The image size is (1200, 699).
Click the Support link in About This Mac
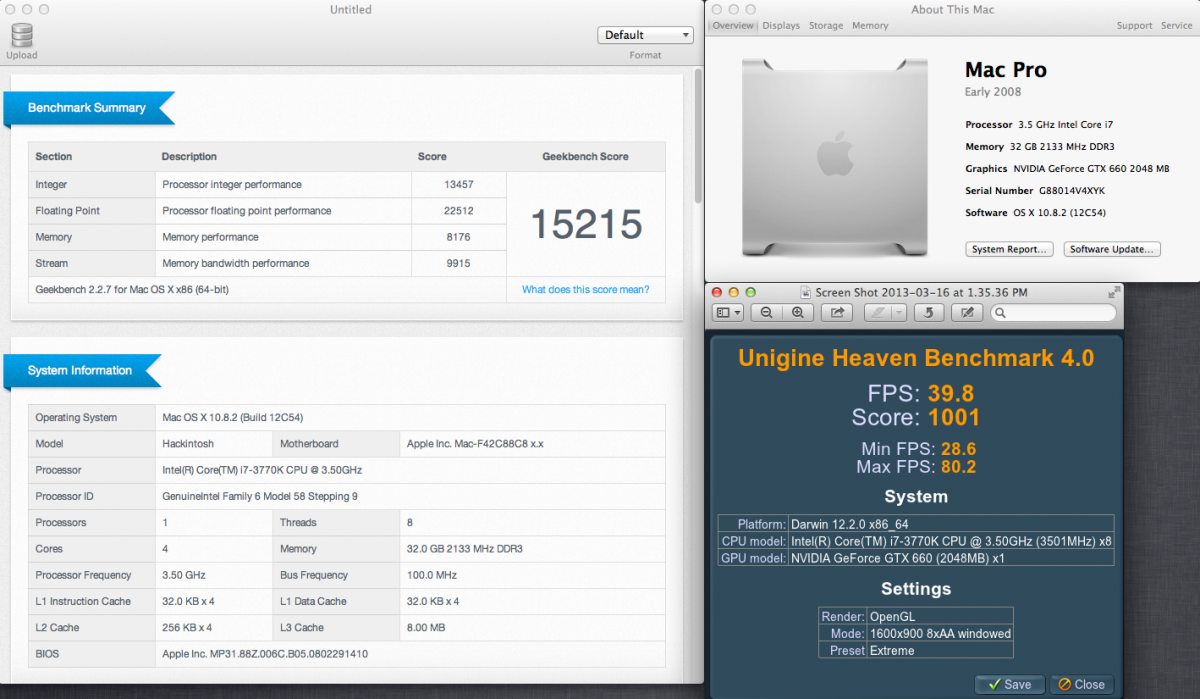(1134, 26)
